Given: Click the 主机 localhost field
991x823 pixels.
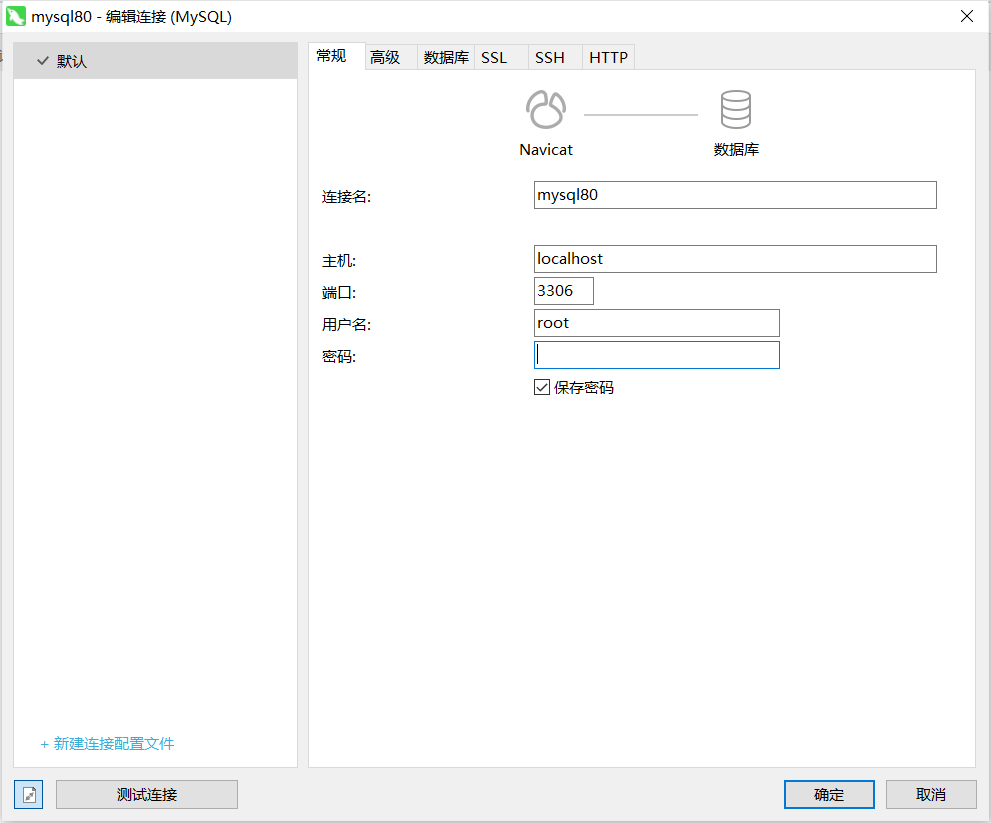Looking at the screenshot, I should 735,259.
